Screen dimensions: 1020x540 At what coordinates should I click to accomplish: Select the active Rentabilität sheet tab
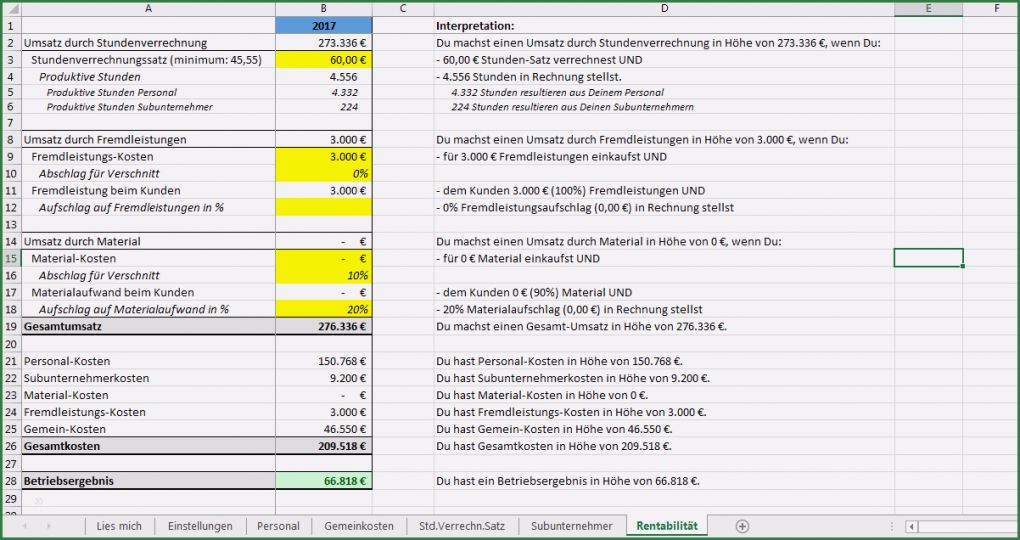[x=666, y=526]
